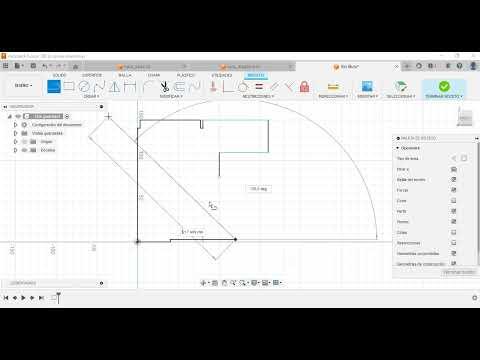Select the Line sketch tool
The width and height of the screenshot is (480, 360).
point(54,87)
